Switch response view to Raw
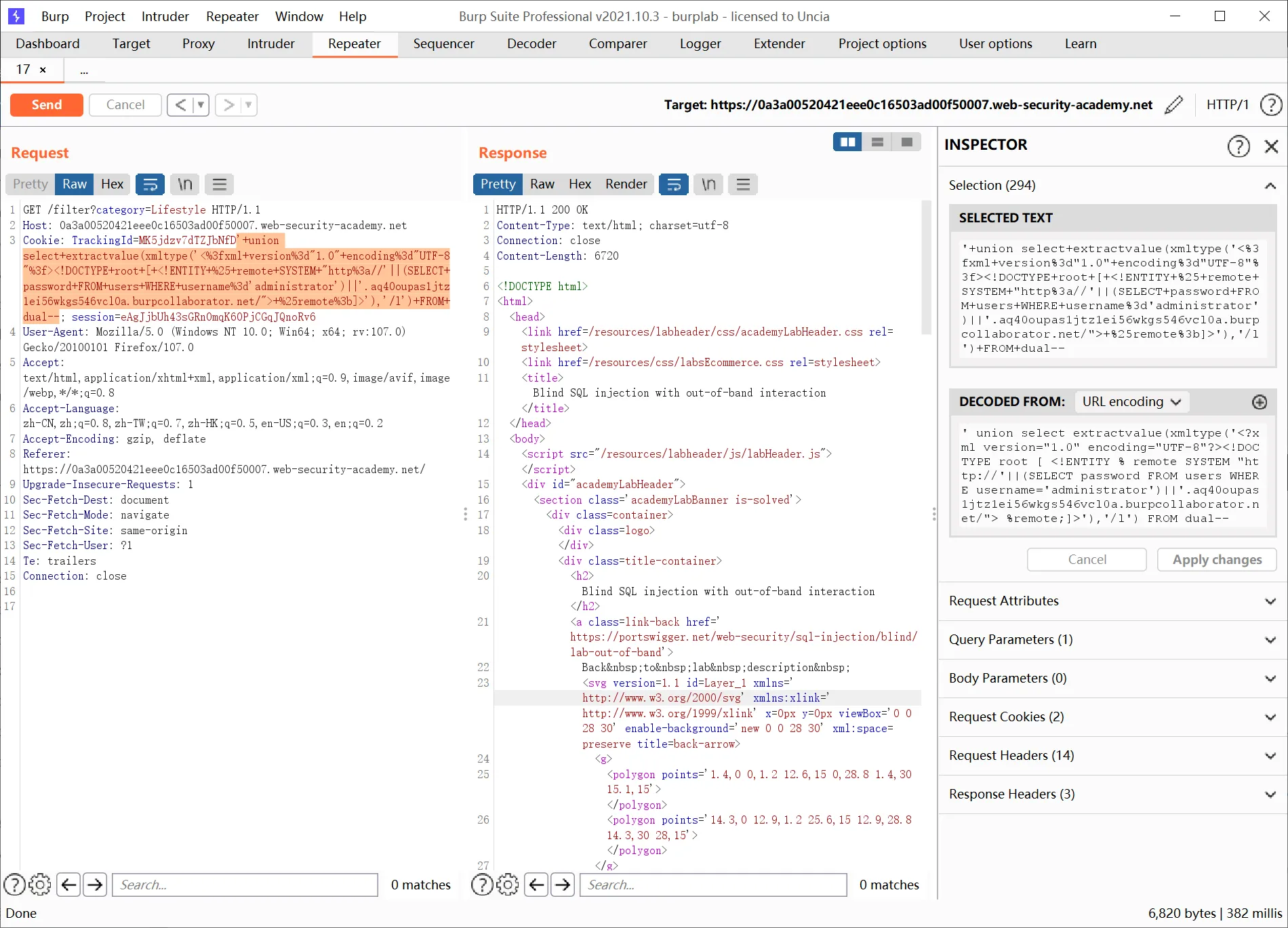 tap(542, 184)
